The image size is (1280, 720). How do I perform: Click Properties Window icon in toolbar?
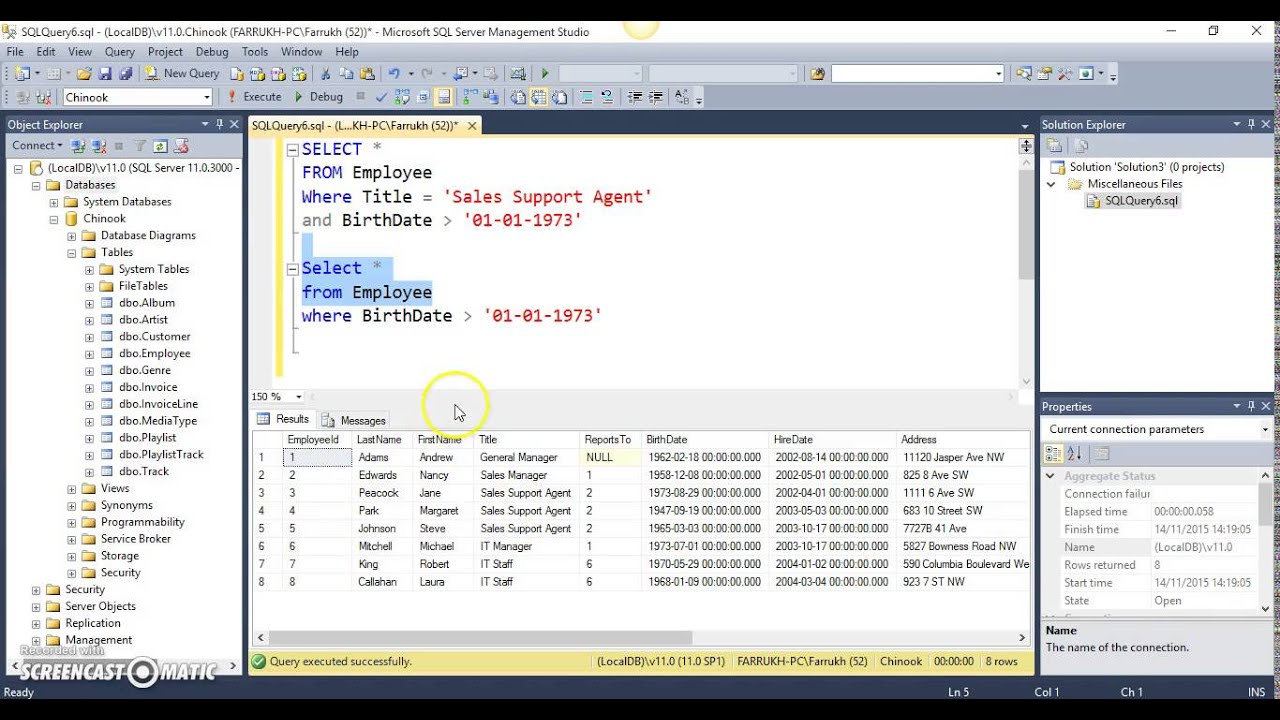pos(1043,73)
